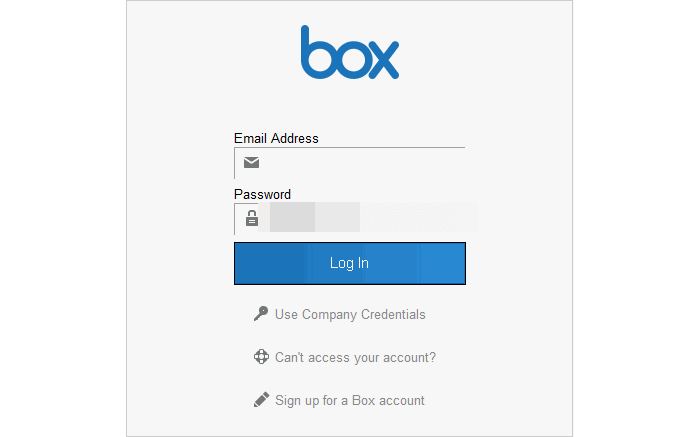Open Use Company Credentials link
The width and height of the screenshot is (700, 437).
350,314
